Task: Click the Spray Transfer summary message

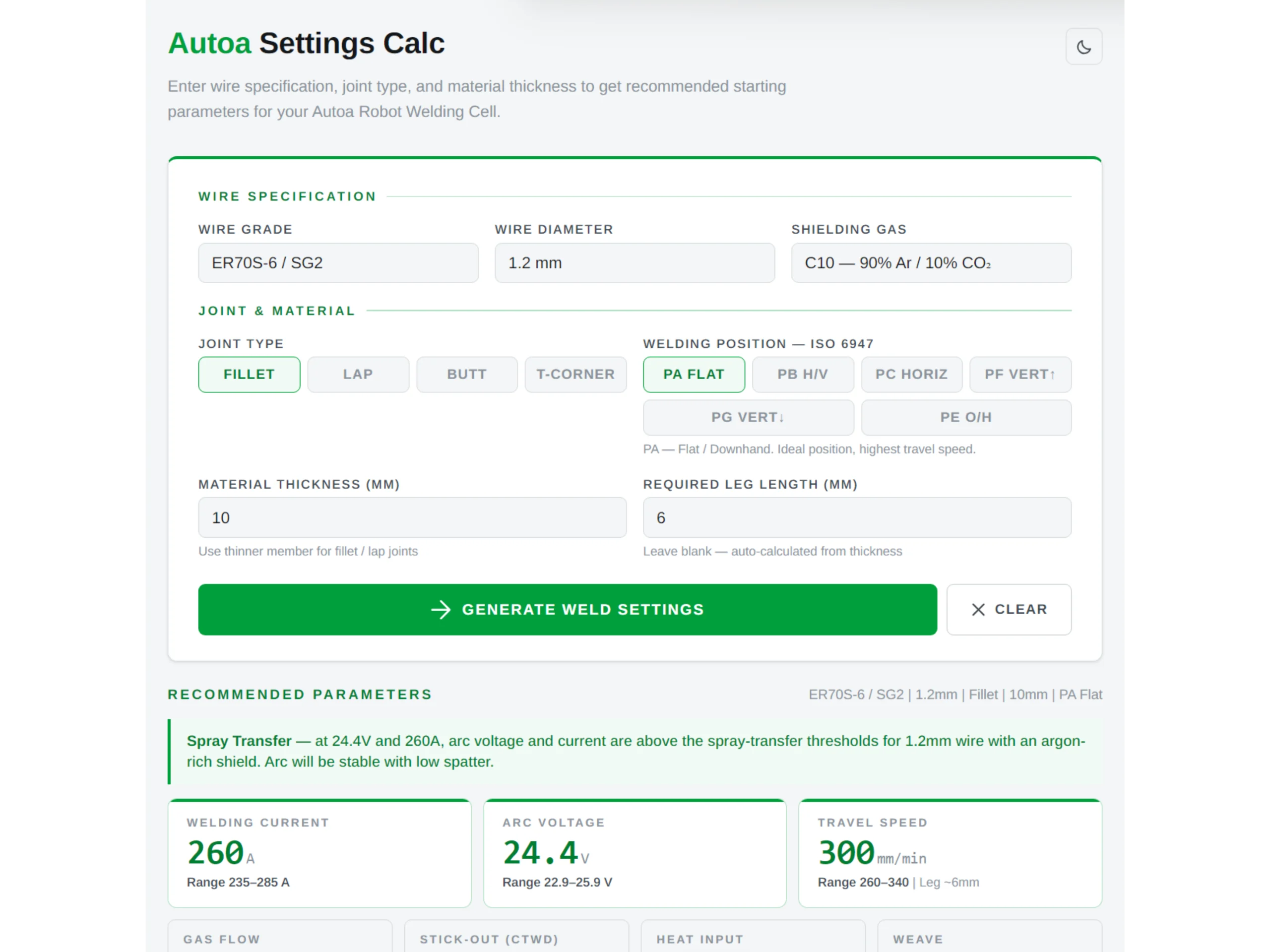Action: [x=635, y=751]
